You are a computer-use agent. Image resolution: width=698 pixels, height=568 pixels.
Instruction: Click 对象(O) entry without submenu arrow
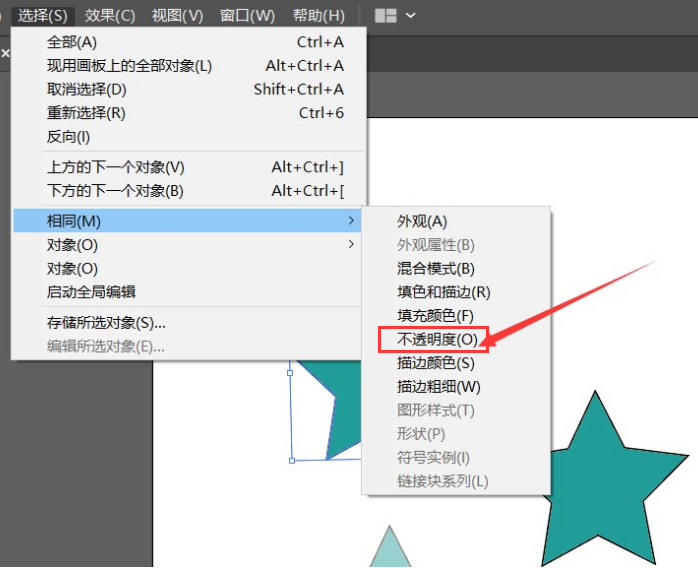pos(188,268)
